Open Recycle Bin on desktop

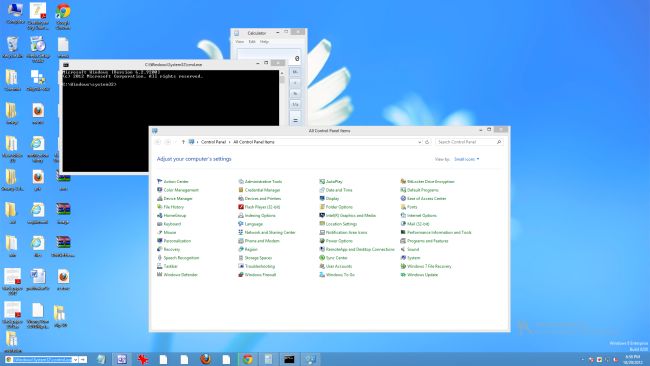pos(12,47)
